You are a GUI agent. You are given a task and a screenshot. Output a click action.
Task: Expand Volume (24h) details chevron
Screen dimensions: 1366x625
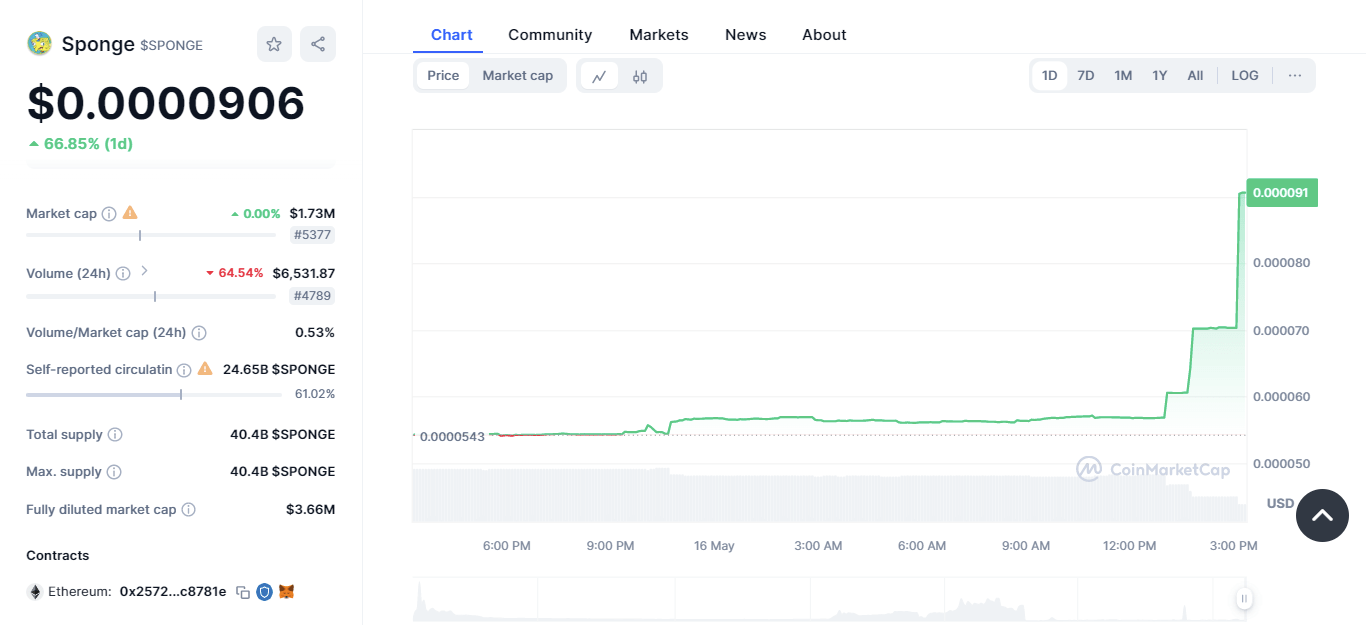(x=144, y=271)
